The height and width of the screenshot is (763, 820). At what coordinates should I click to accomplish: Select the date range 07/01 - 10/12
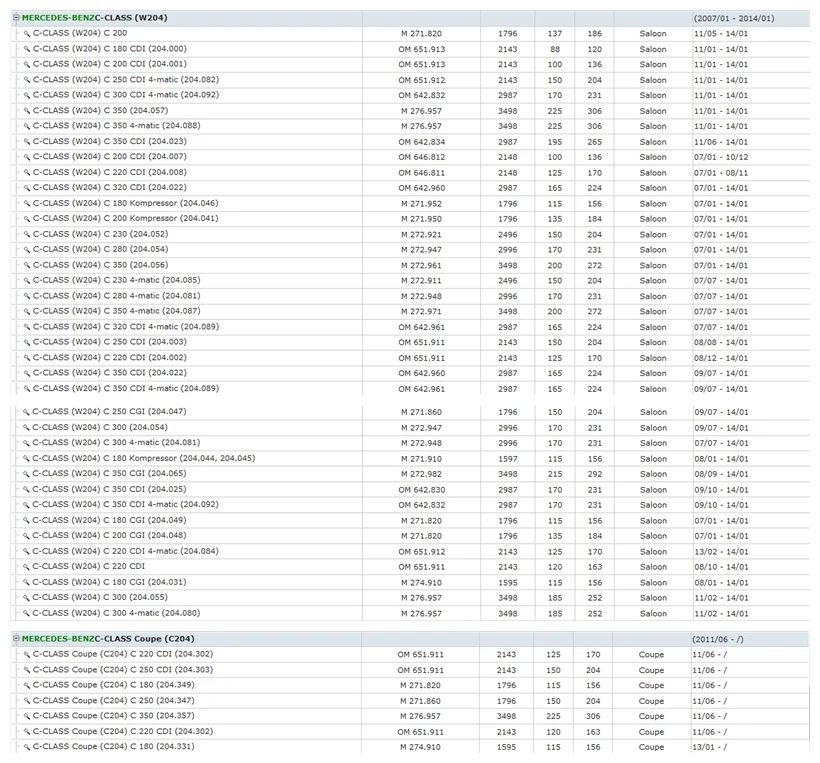click(x=721, y=157)
